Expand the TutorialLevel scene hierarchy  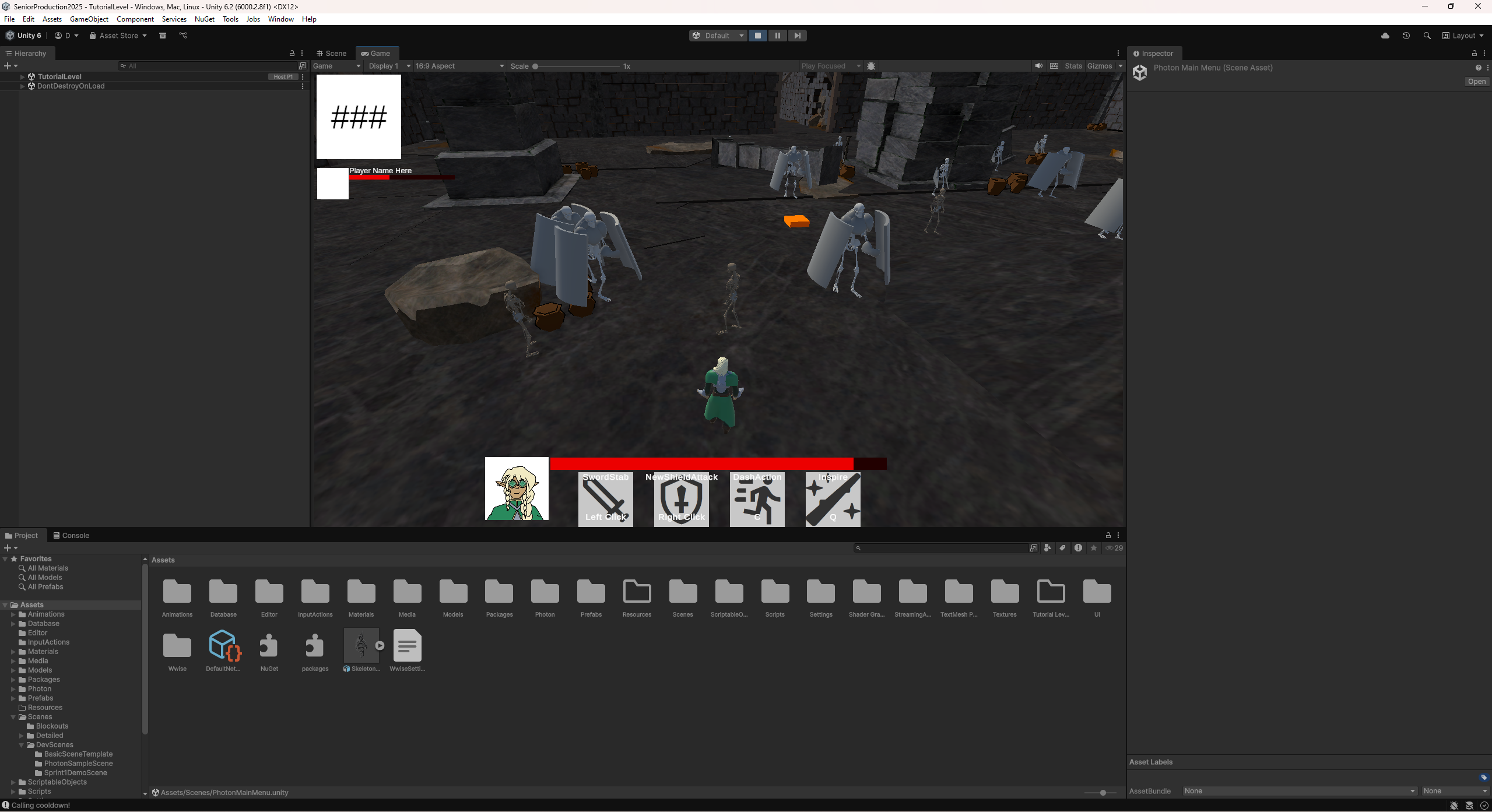[22, 76]
